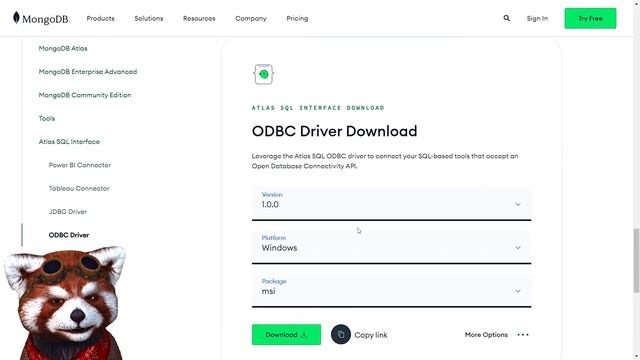
Task: Expand the Platform Windows dropdown
Action: 391,247
